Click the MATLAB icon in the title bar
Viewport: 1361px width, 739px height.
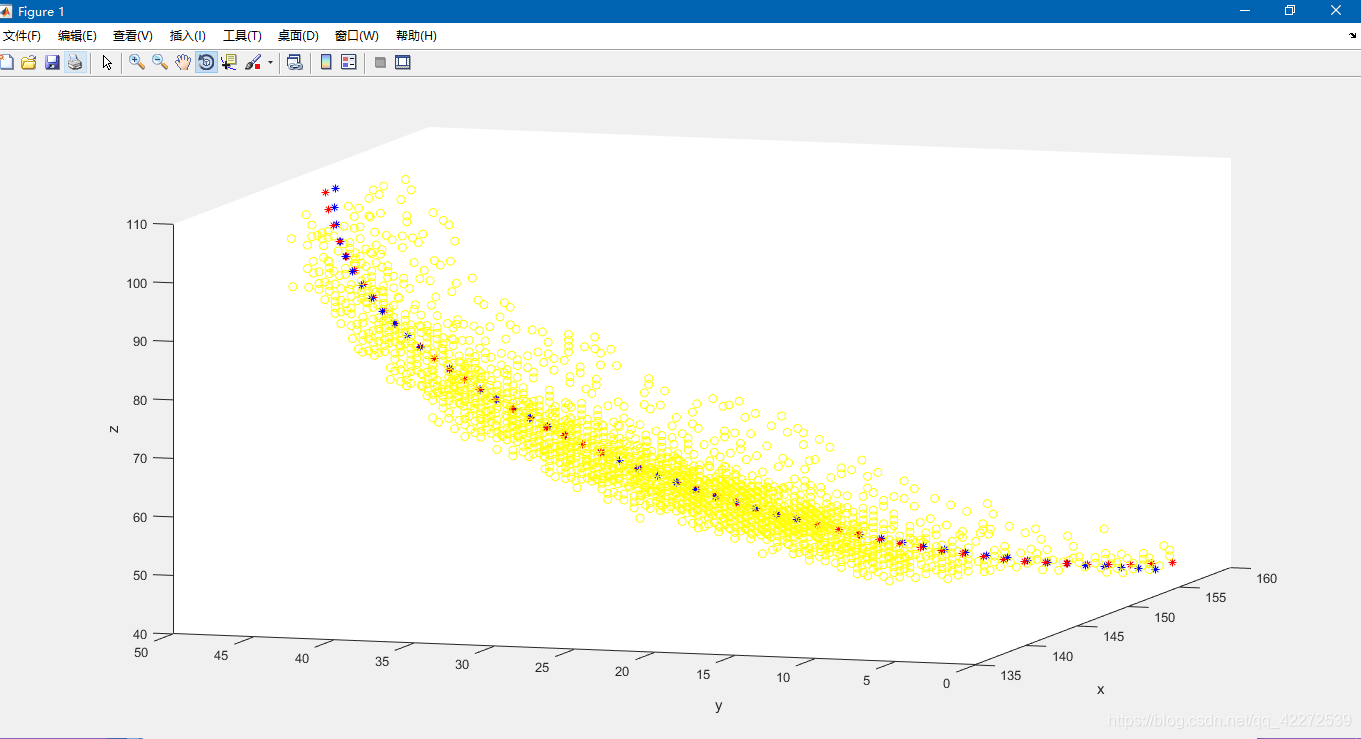tap(6, 11)
